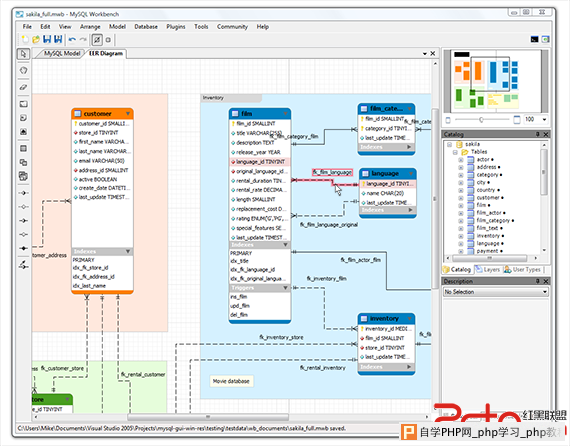Switch to the EER Diagram tab
Screen dimensions: 570x446
pyautogui.click(x=106, y=53)
